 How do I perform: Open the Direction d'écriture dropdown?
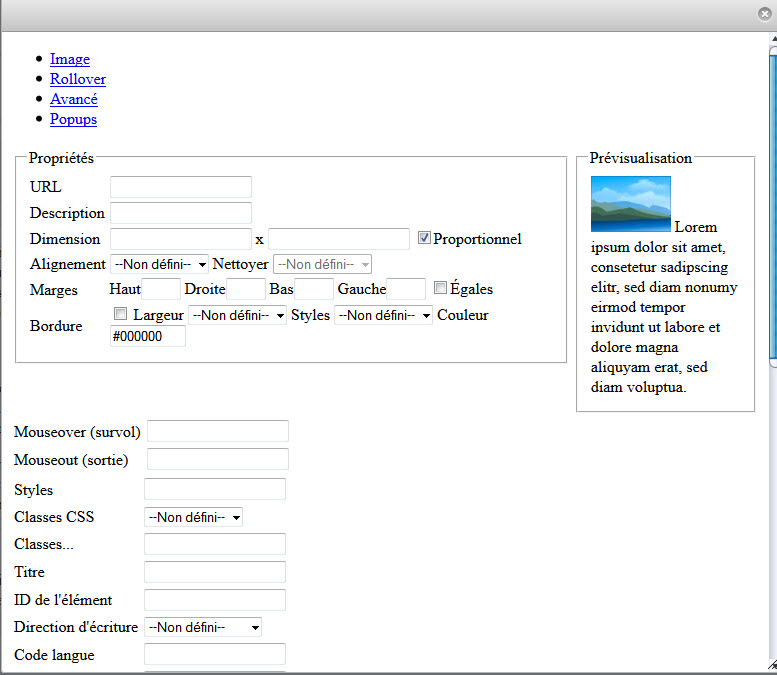pyautogui.click(x=203, y=627)
